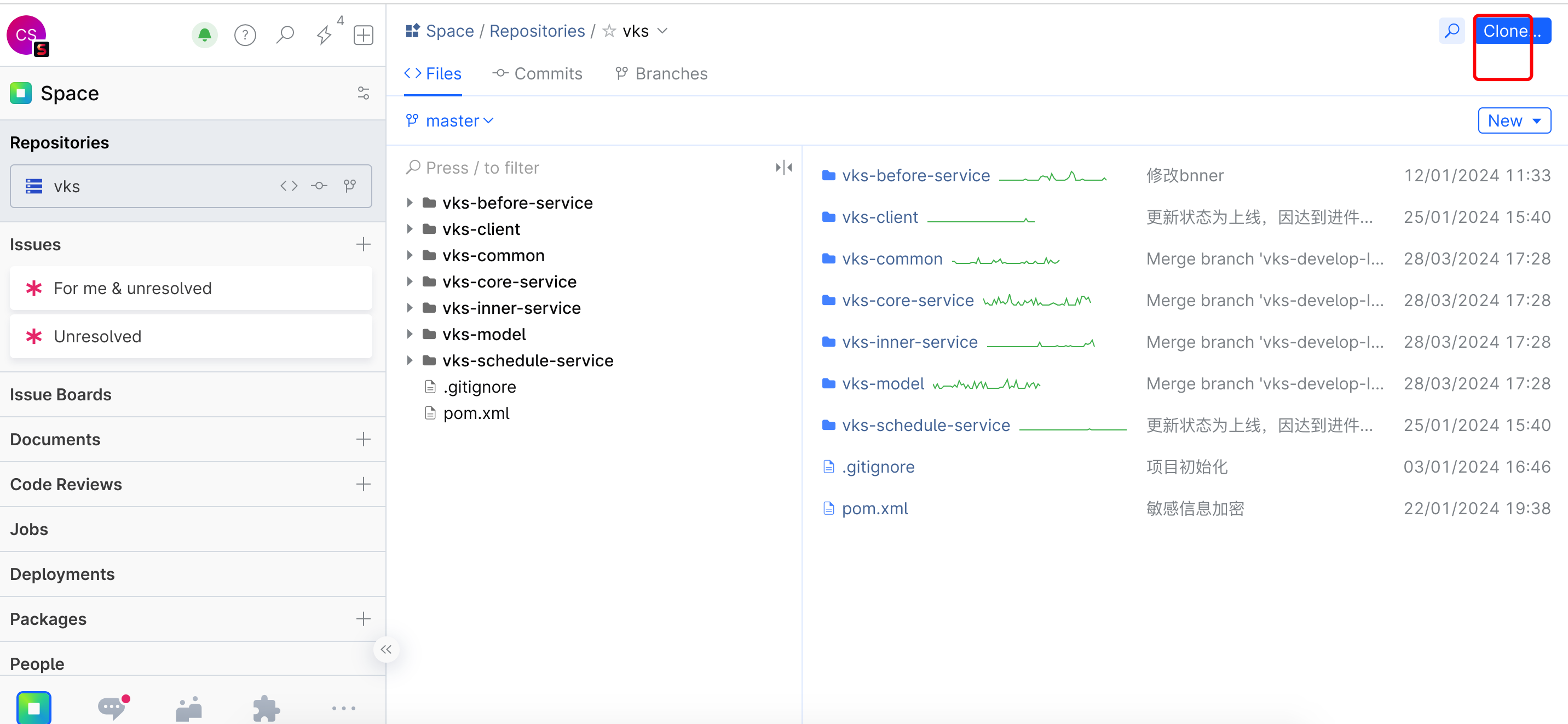
Task: Switch to the Commits tab
Action: coord(538,74)
